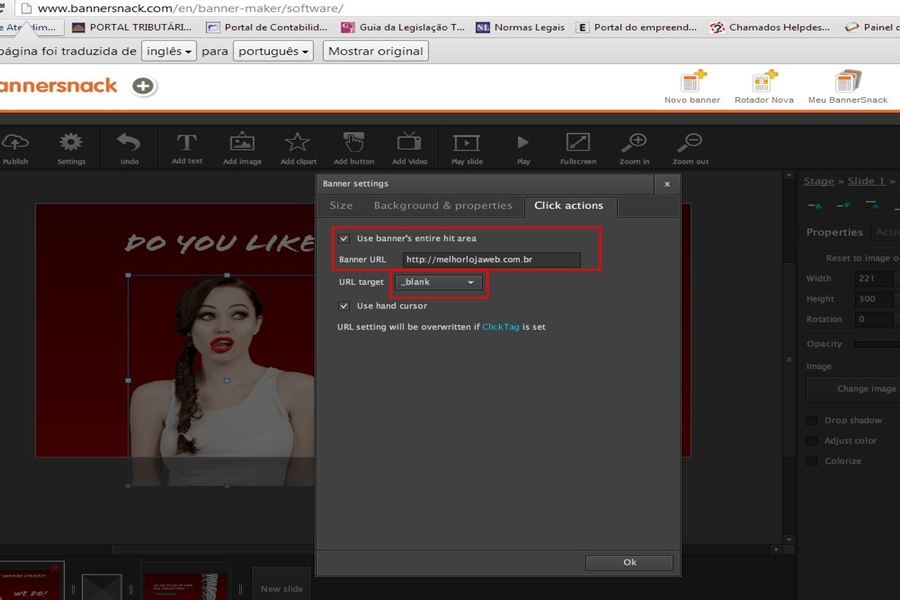Click the plus icon beside the Bannersnack logo
900x600 pixels.
[x=143, y=86]
